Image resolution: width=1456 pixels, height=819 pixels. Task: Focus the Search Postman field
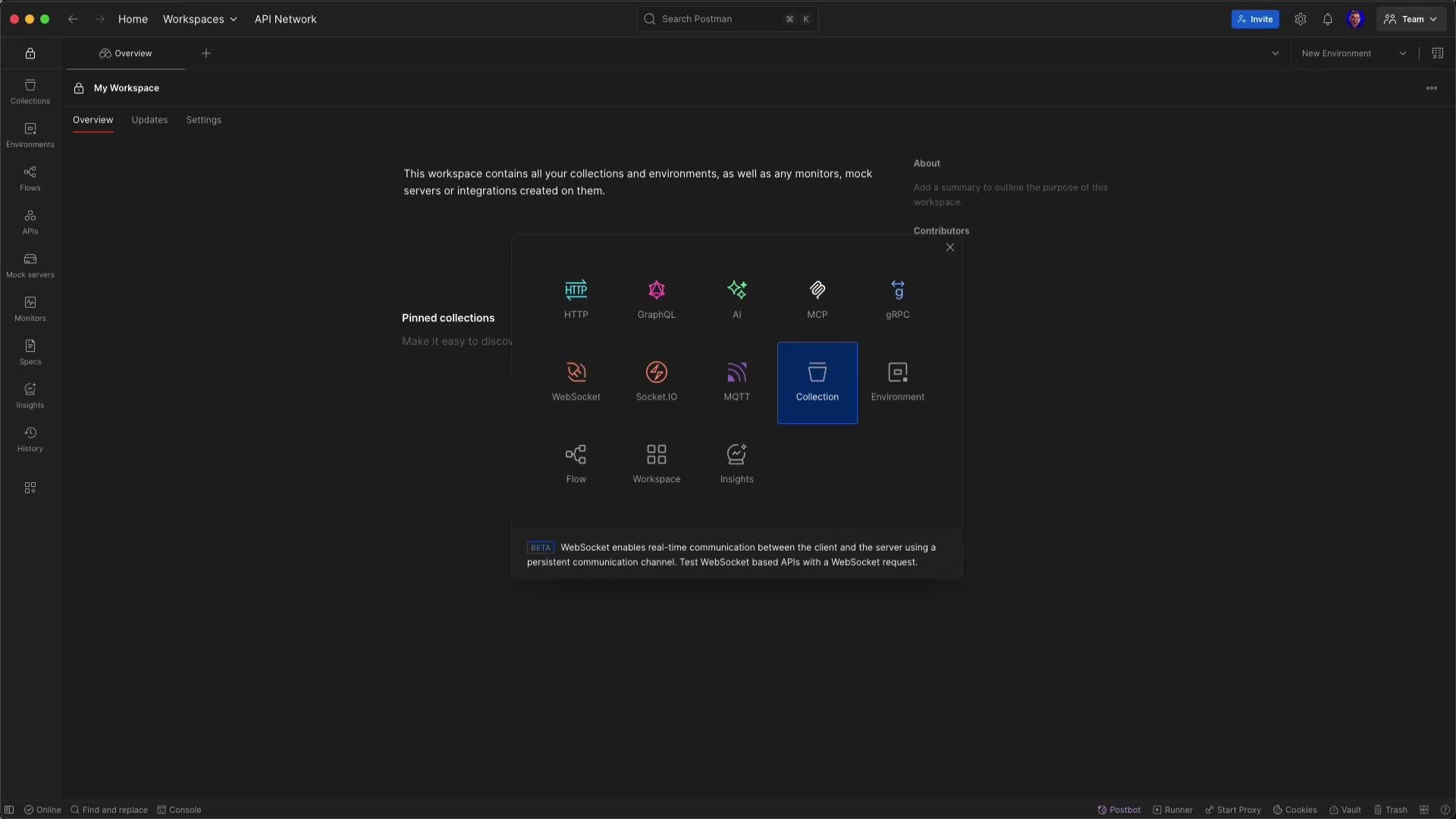pyautogui.click(x=727, y=19)
